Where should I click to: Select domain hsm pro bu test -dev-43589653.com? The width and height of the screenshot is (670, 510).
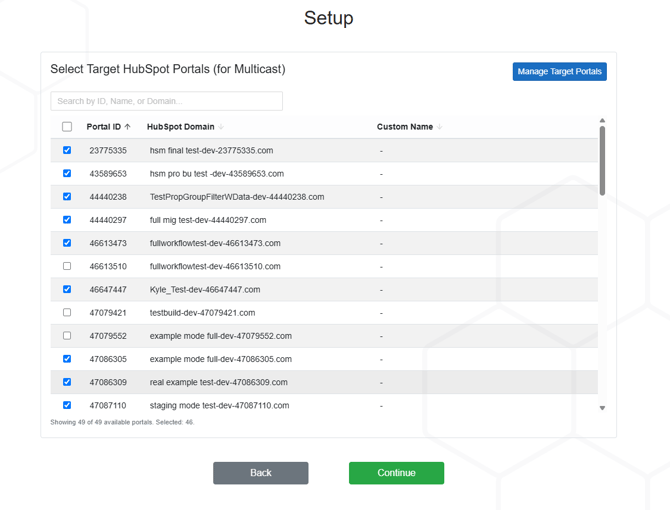(217, 173)
